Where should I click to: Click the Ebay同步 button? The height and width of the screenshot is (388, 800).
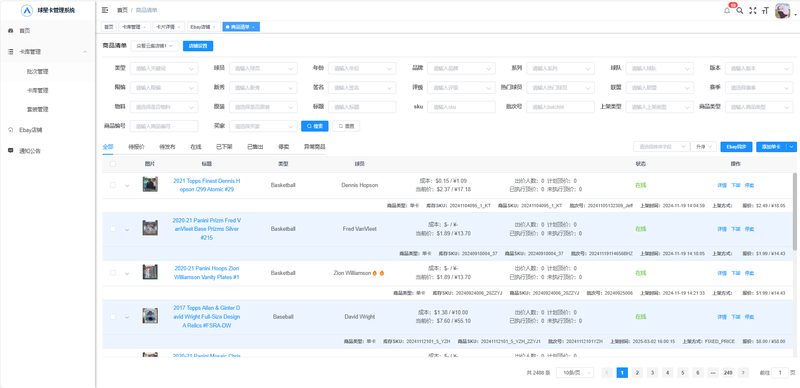point(736,147)
